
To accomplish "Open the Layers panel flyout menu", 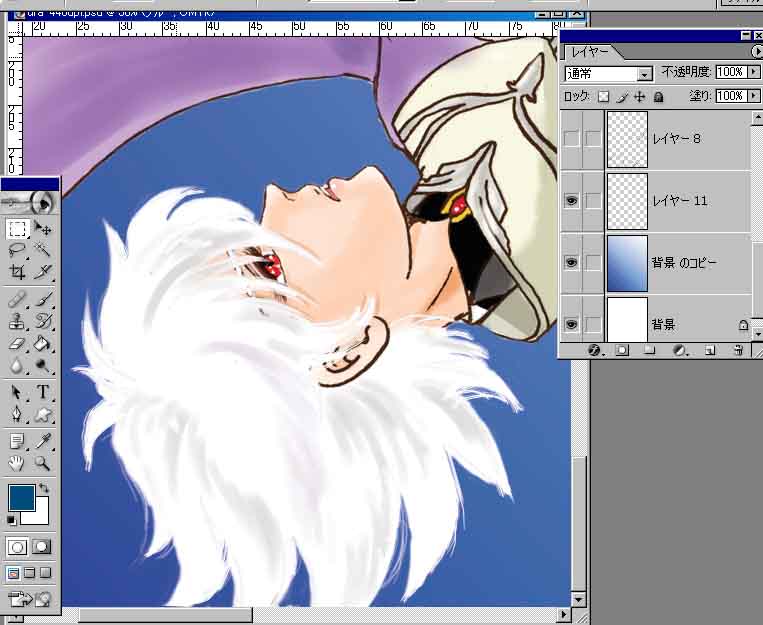I will (x=757, y=51).
